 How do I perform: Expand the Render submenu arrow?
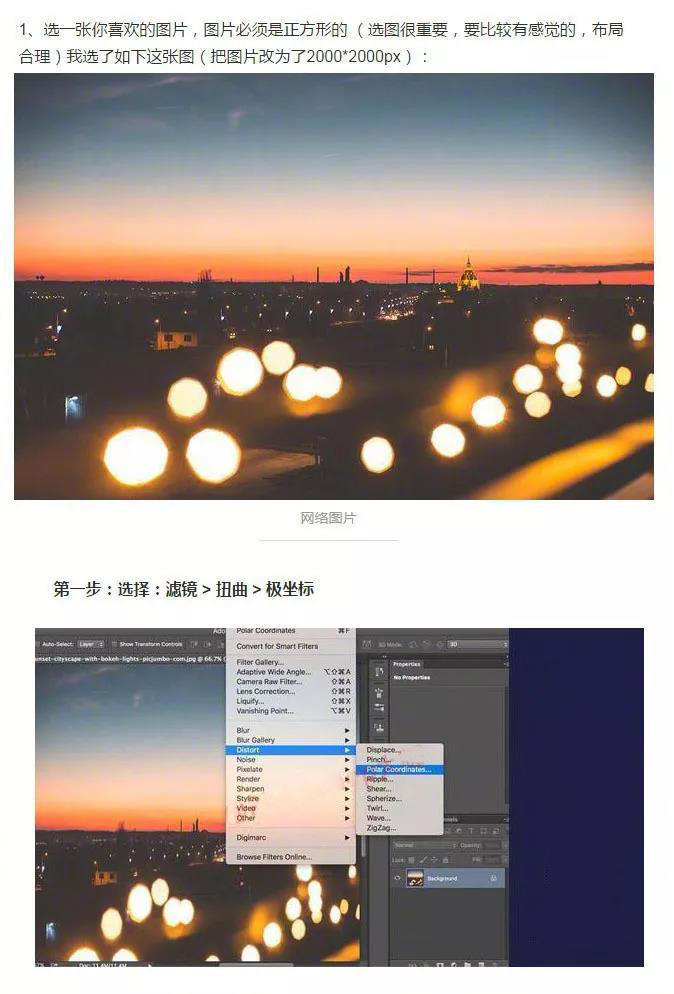coord(347,779)
